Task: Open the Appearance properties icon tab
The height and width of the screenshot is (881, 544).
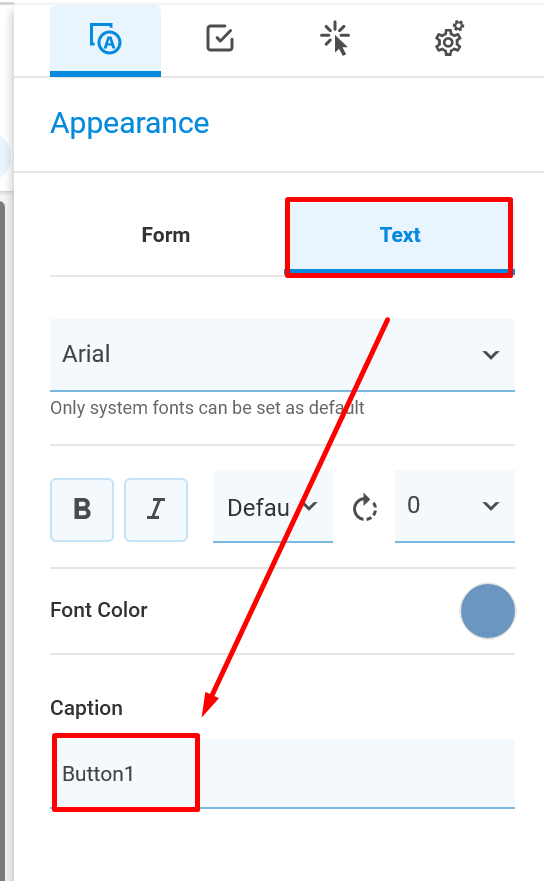Action: pyautogui.click(x=105, y=40)
